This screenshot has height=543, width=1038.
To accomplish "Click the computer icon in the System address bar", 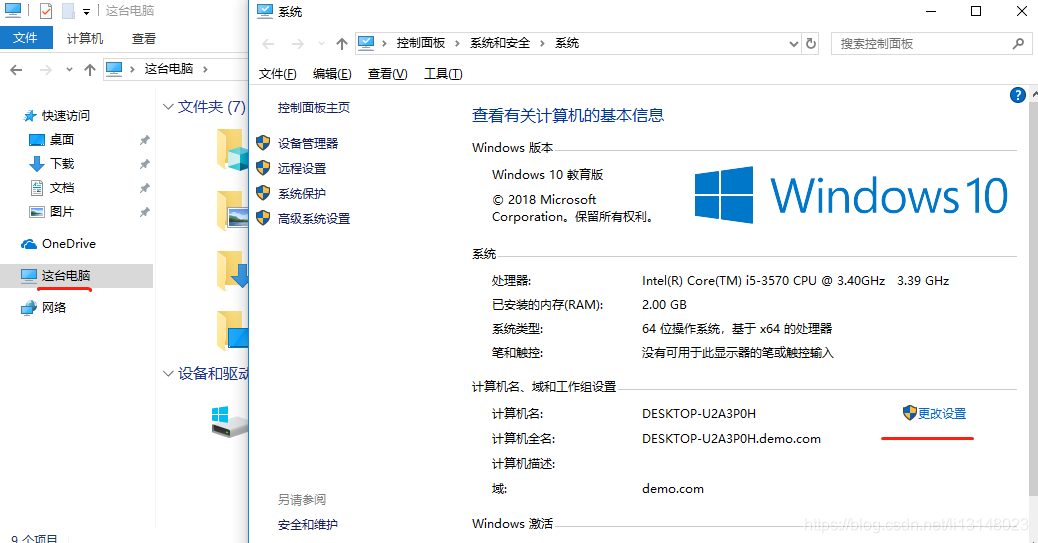I will pos(366,43).
